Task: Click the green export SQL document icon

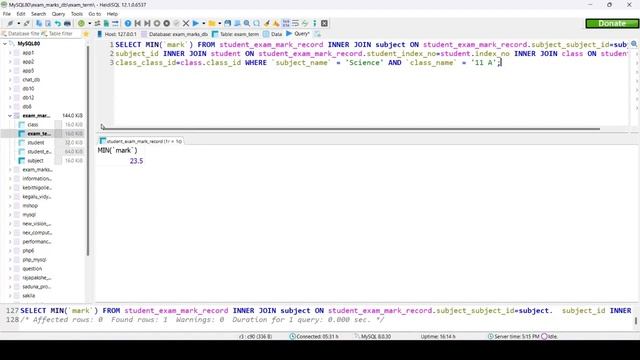Action: [106, 23]
